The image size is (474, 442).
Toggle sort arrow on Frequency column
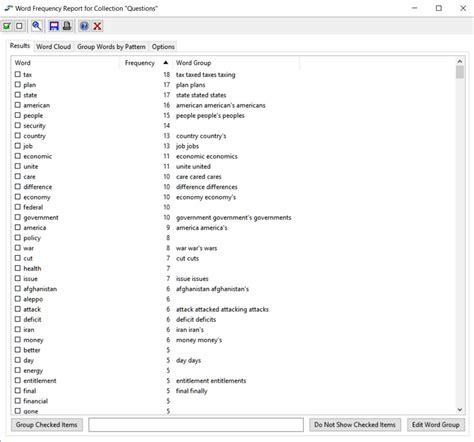coord(166,63)
